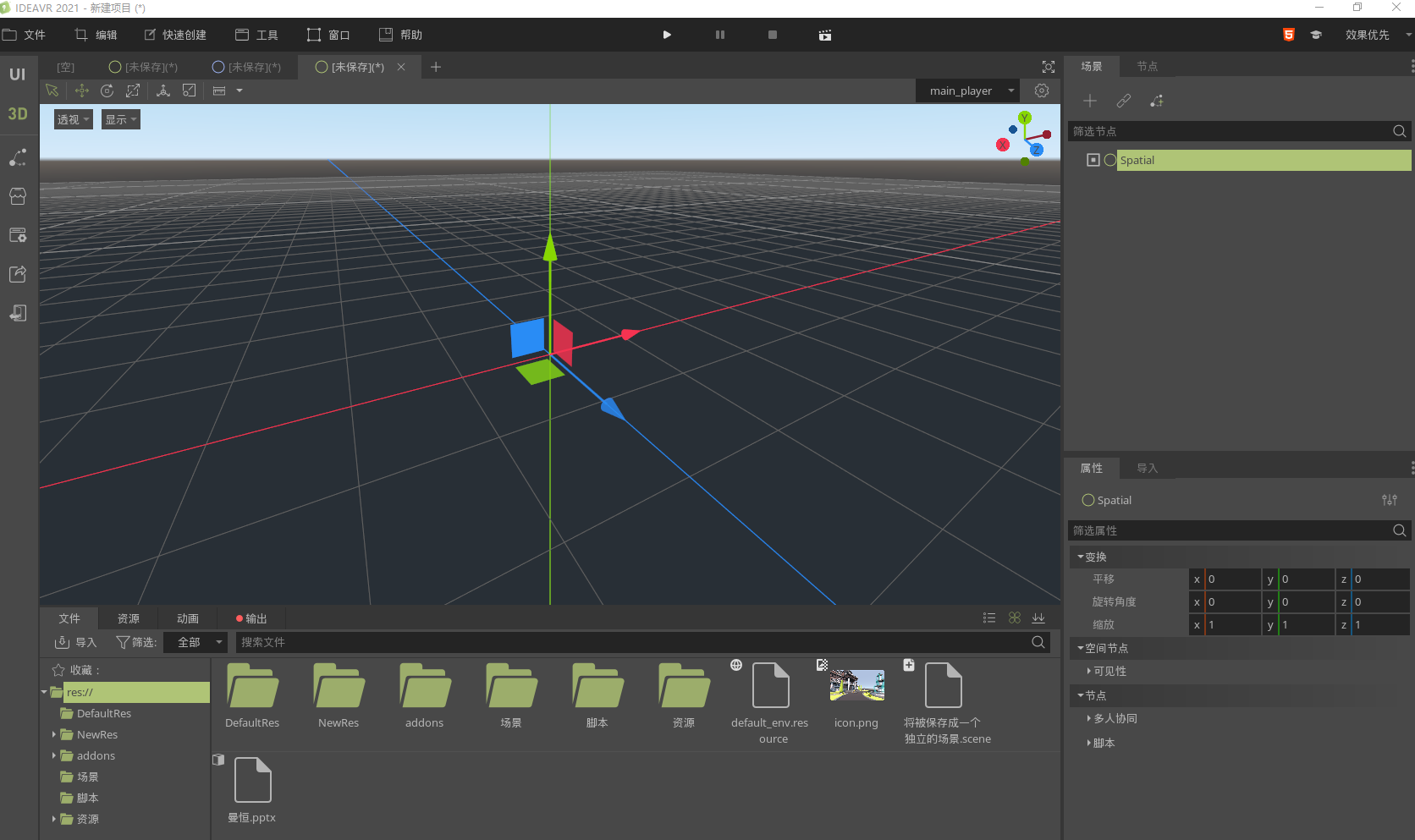The height and width of the screenshot is (840, 1415).
Task: Activate the scale tool in viewport toolbar
Action: point(133,91)
